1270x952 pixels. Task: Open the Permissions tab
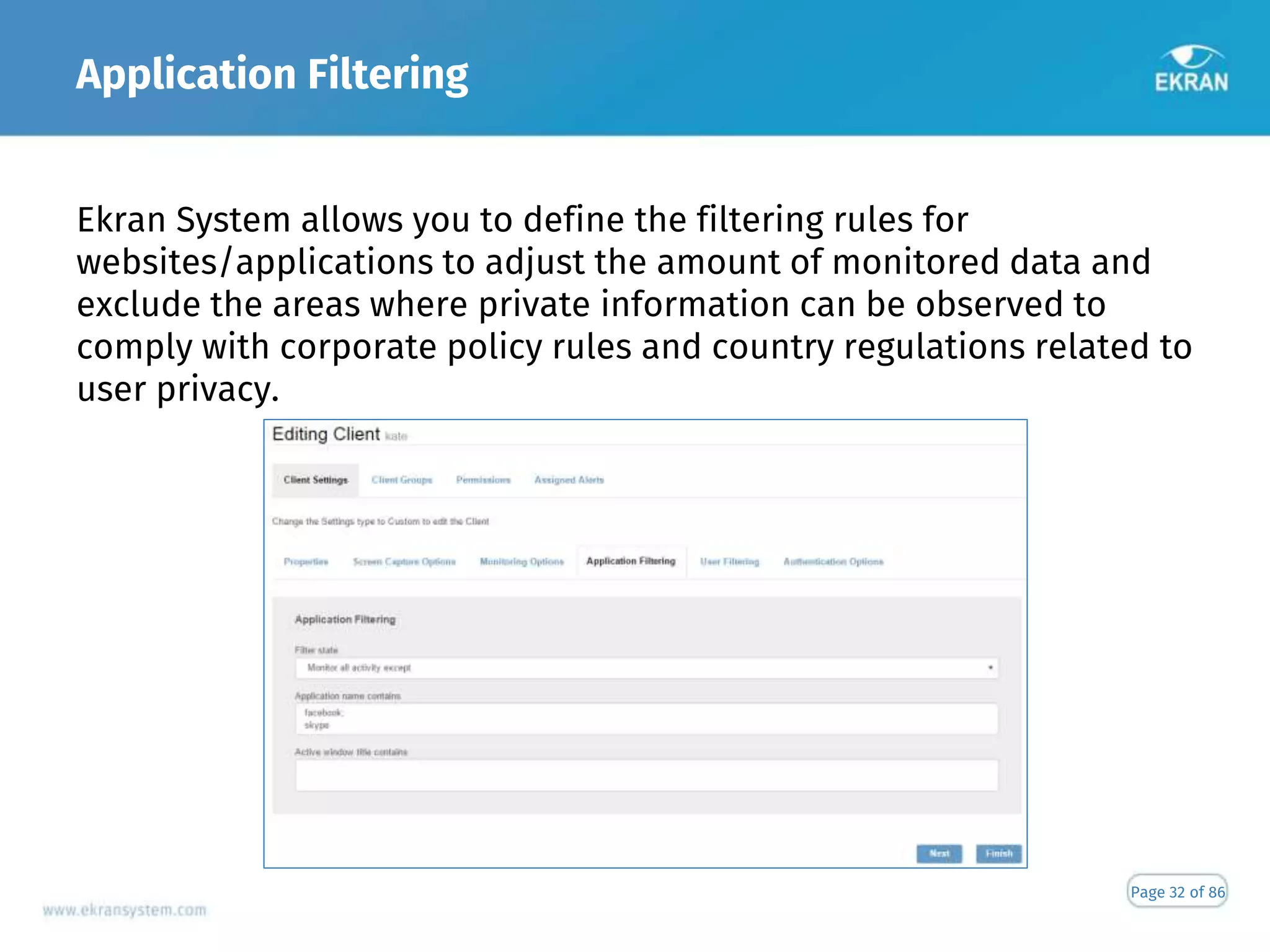tap(483, 480)
